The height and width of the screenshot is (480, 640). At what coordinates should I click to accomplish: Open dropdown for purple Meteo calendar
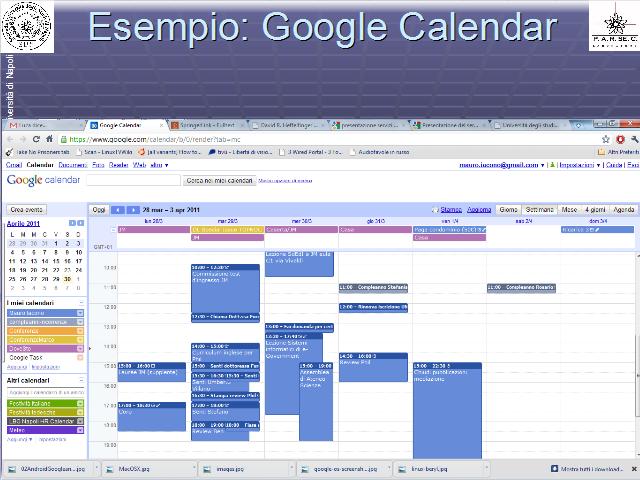click(x=80, y=430)
